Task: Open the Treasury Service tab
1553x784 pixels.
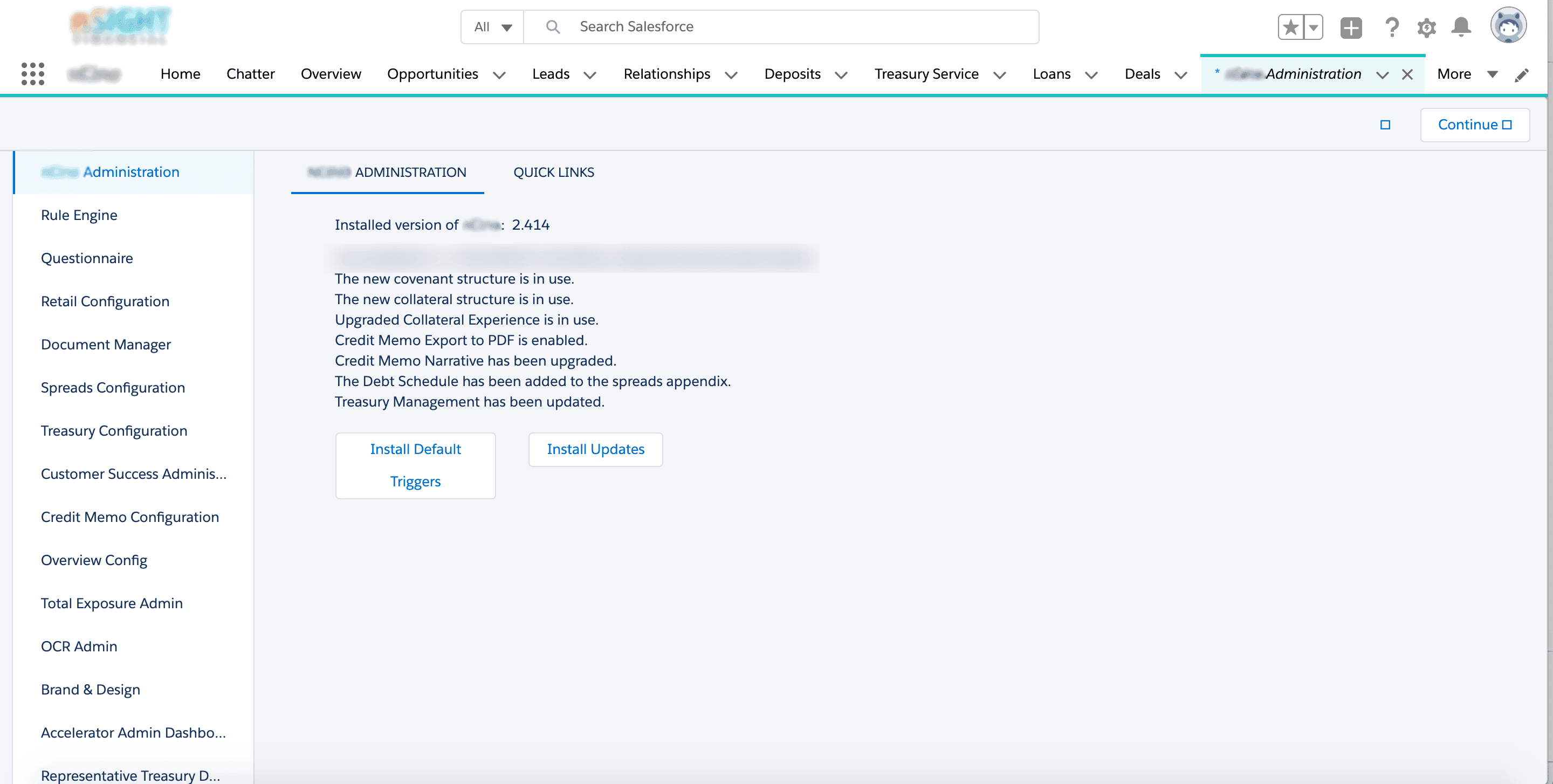Action: pyautogui.click(x=926, y=74)
